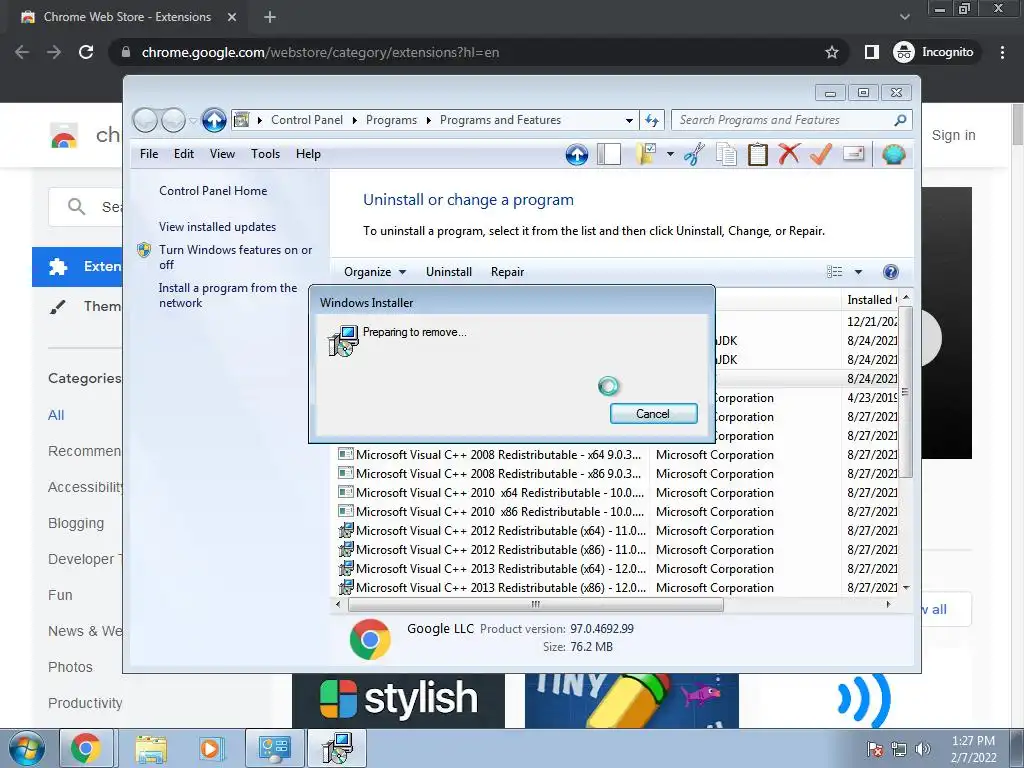Open Windows Explorer from the taskbar
The image size is (1024, 768).
pos(151,748)
